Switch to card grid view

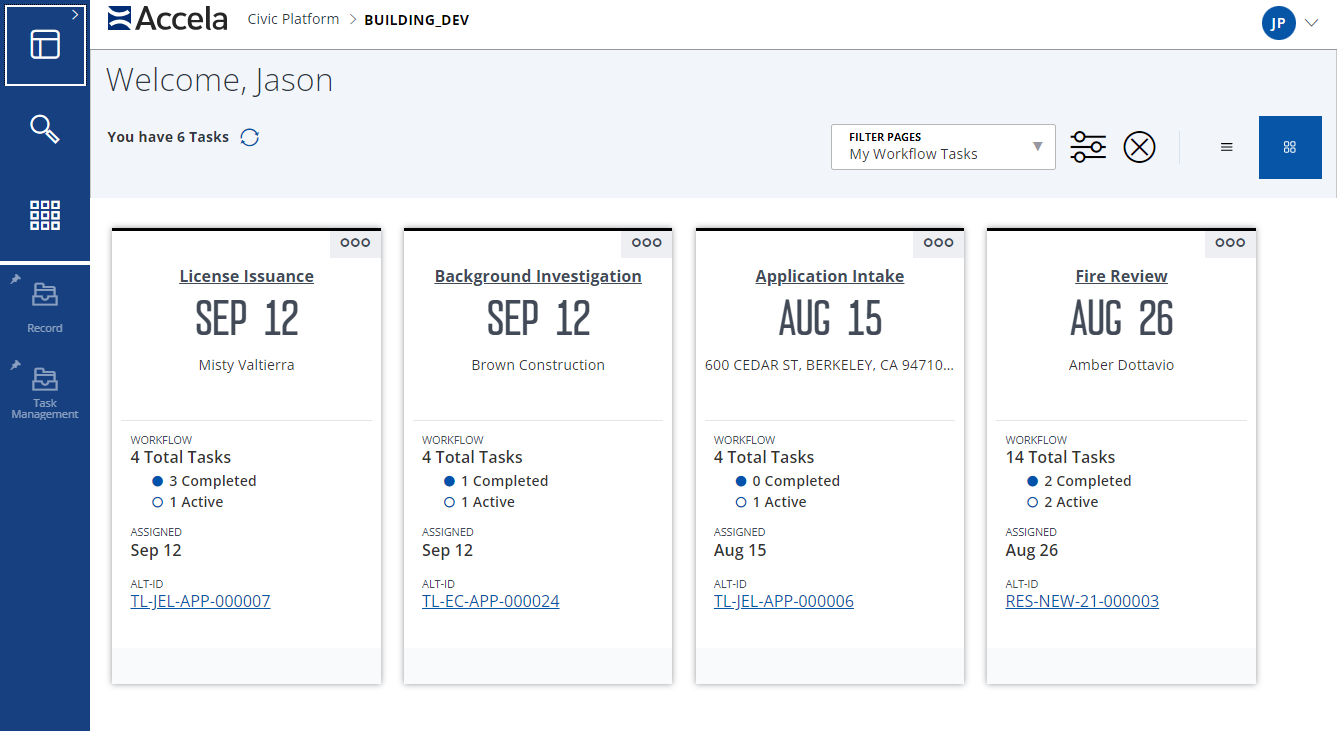tap(1290, 147)
